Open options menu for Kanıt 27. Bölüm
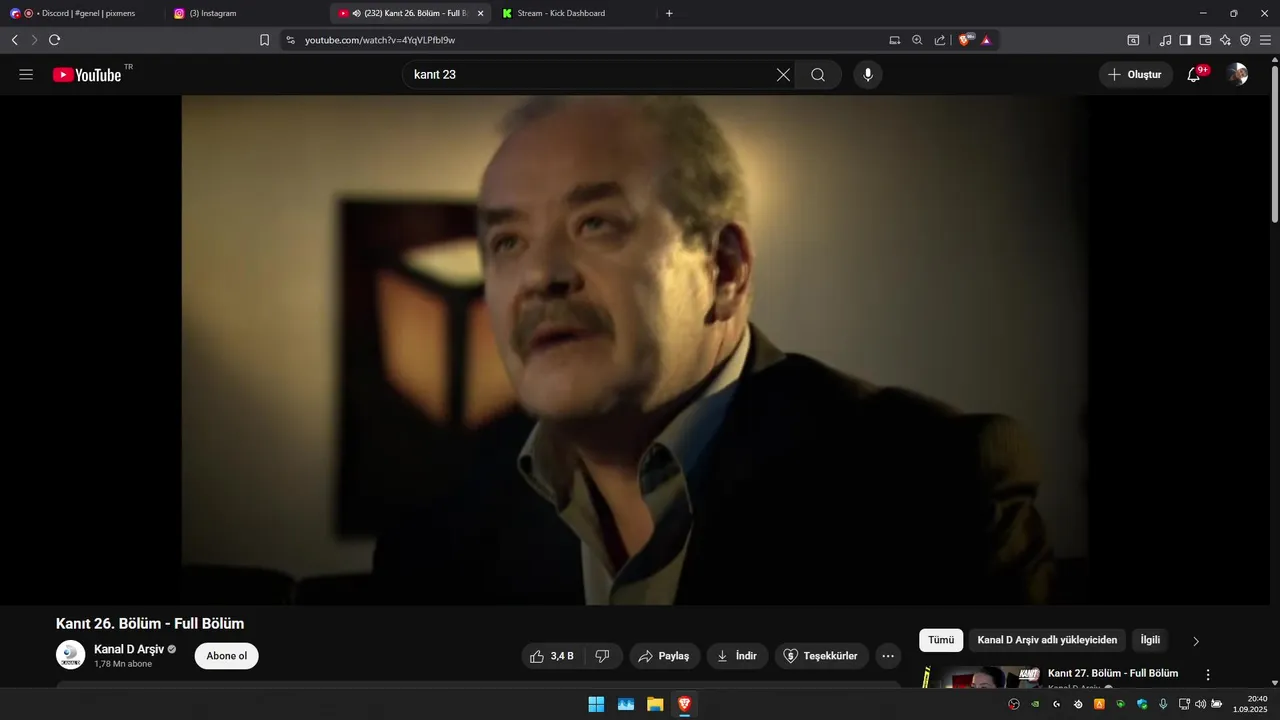 pyautogui.click(x=1208, y=675)
